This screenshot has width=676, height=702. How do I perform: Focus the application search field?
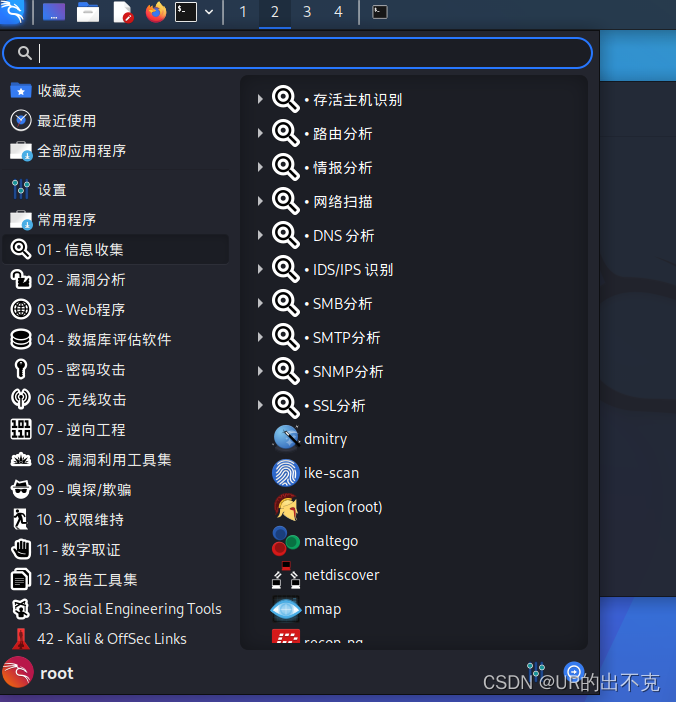(x=297, y=53)
